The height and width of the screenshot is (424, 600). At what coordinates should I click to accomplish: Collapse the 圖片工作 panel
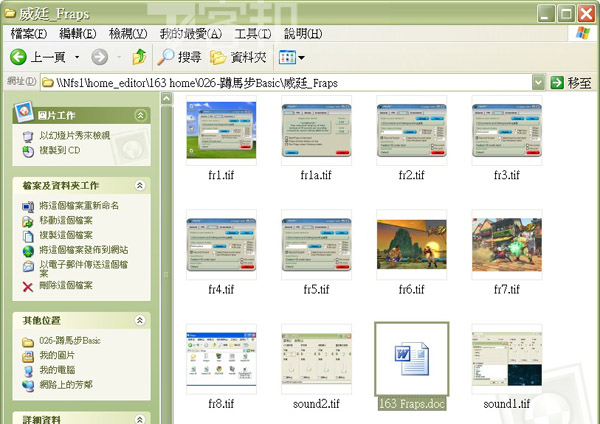click(140, 115)
